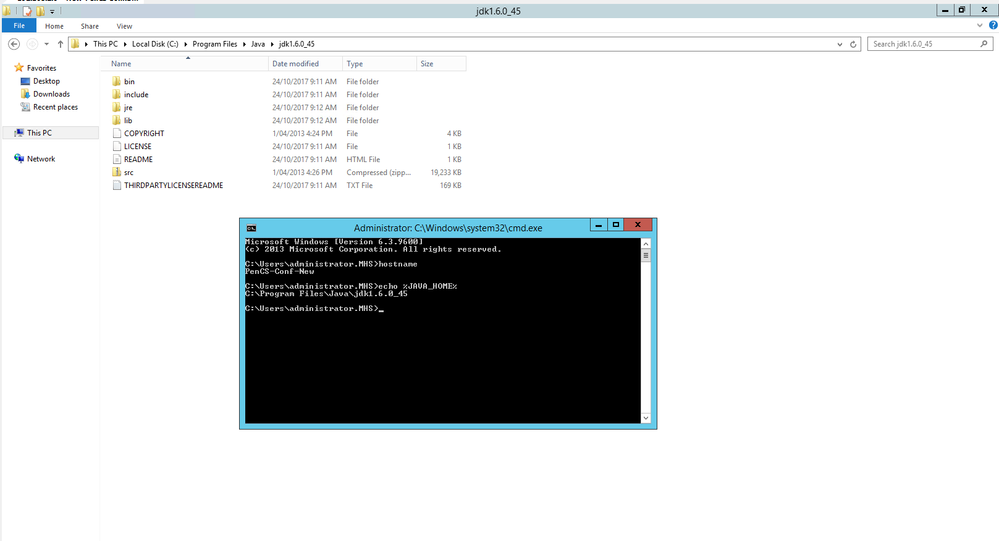This screenshot has height=541, width=999.
Task: Click cmd scrollbar down arrow
Action: pos(645,418)
